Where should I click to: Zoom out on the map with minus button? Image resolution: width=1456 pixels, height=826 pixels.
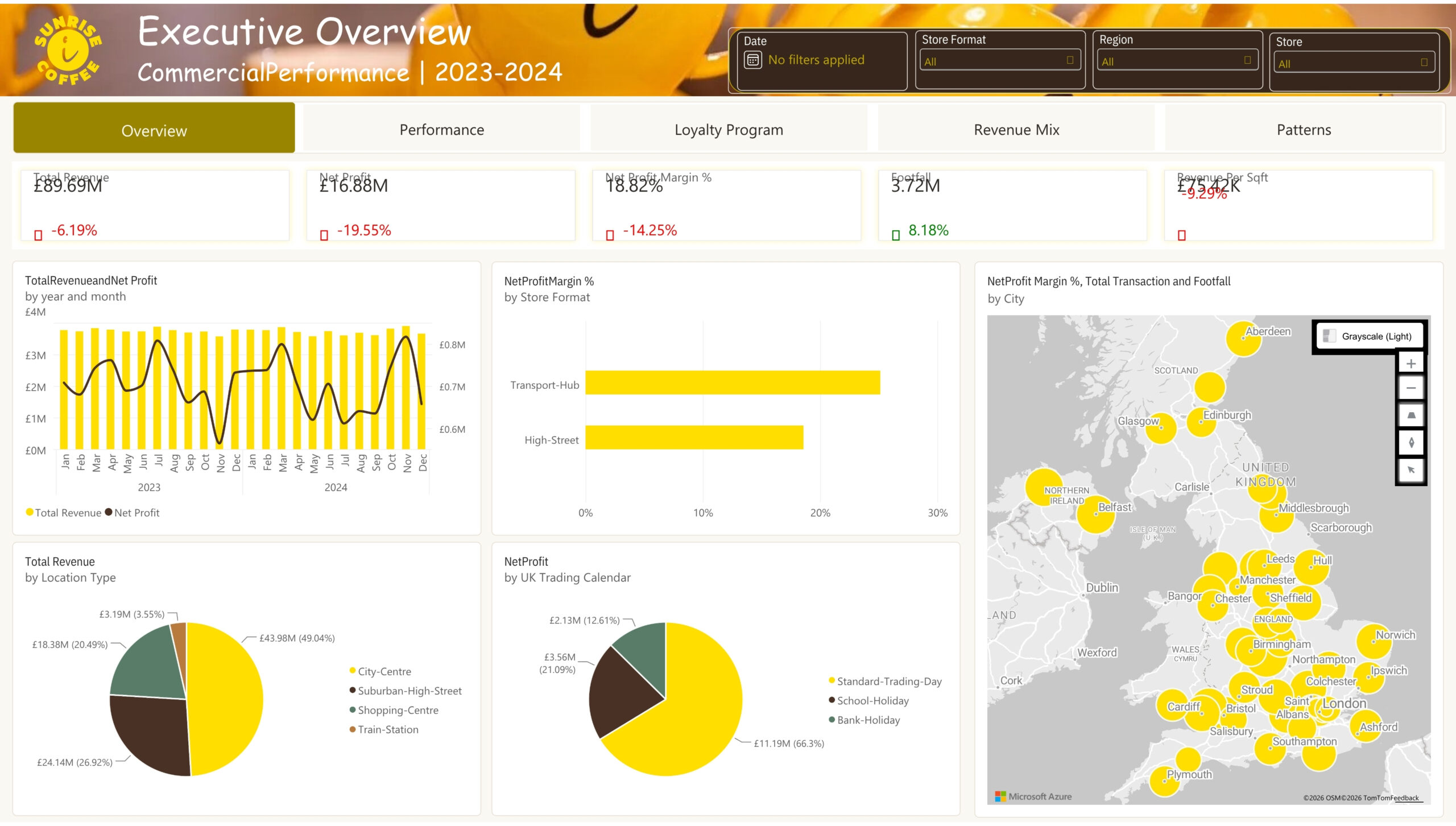pyautogui.click(x=1410, y=388)
